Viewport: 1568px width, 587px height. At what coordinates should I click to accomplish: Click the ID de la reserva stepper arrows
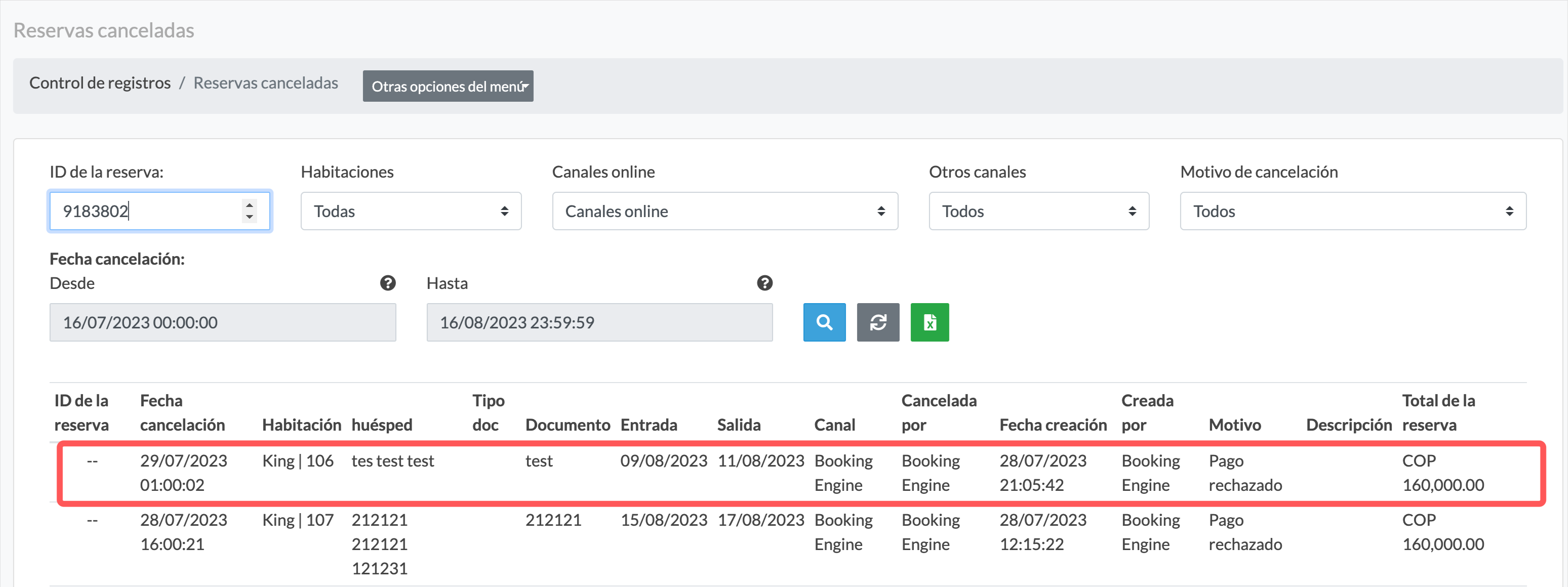tap(249, 211)
